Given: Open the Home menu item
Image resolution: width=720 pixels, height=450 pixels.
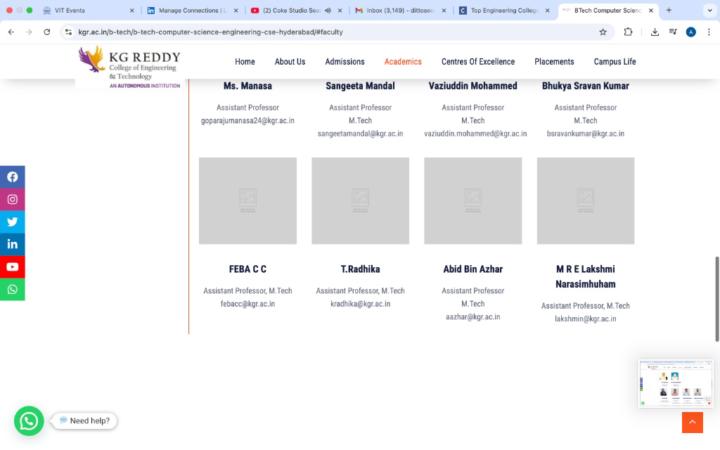Looking at the screenshot, I should click(x=245, y=62).
